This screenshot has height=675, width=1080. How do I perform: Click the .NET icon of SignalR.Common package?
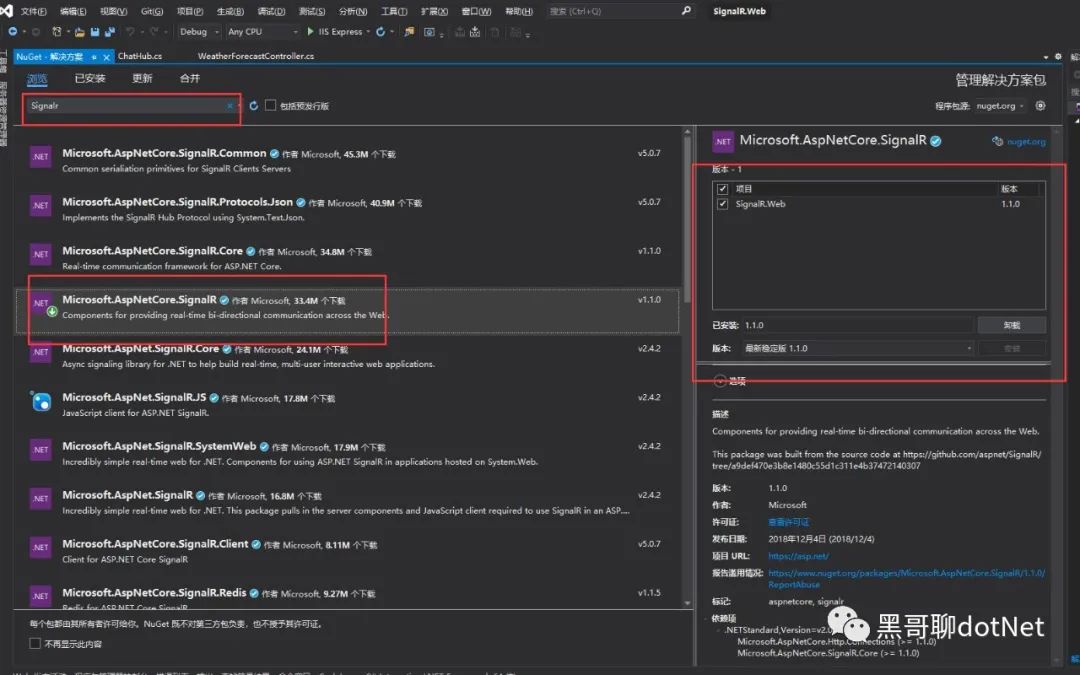[x=41, y=157]
